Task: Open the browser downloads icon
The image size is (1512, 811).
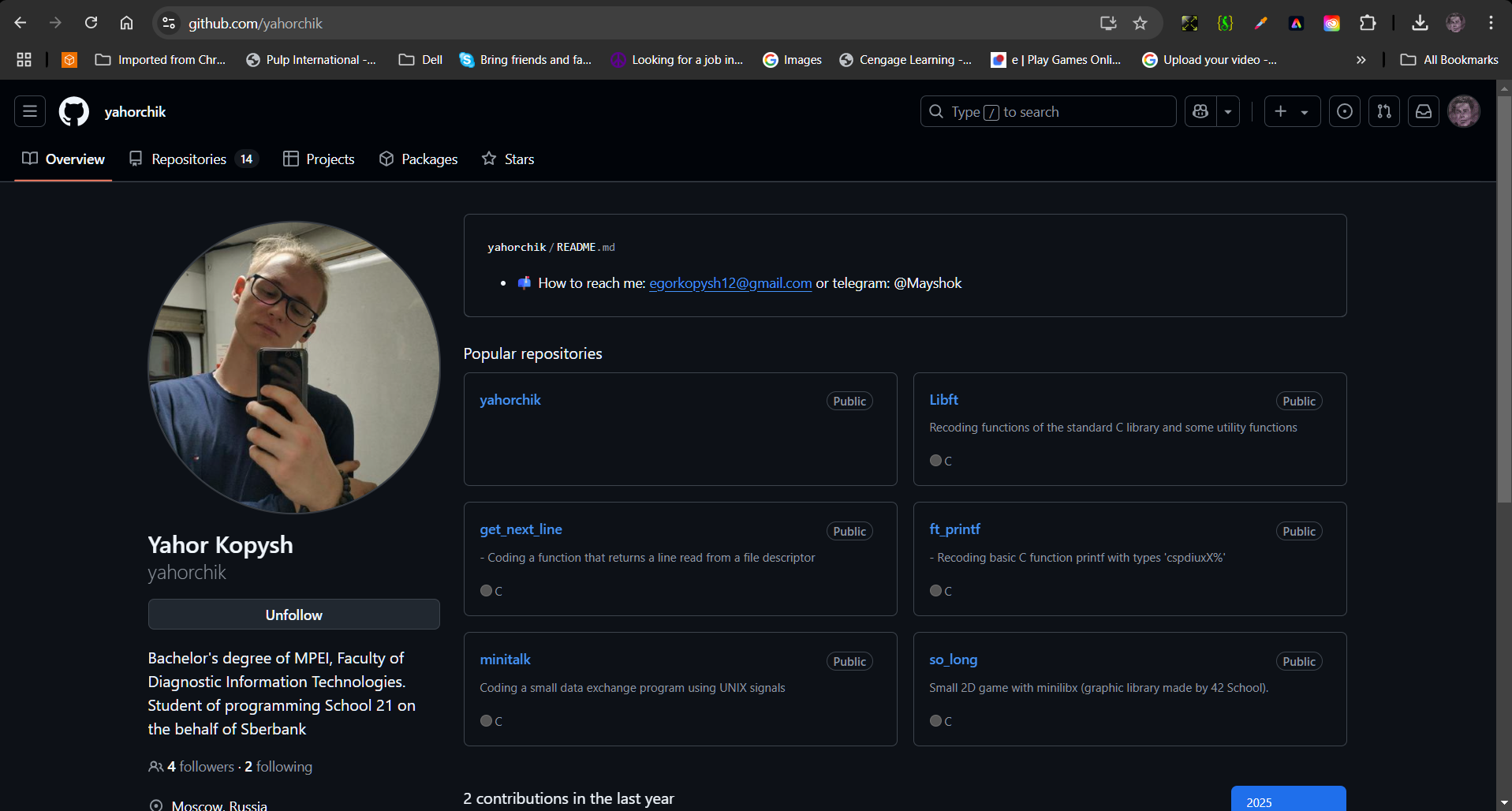Action: (1419, 23)
